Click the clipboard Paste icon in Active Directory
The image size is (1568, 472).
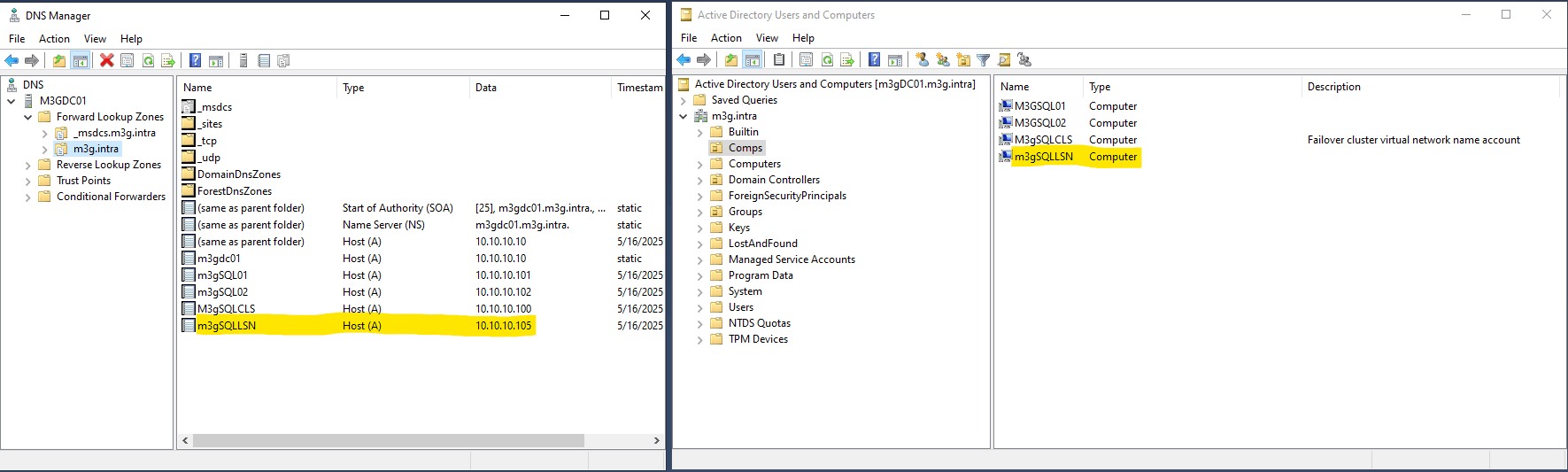point(779,59)
